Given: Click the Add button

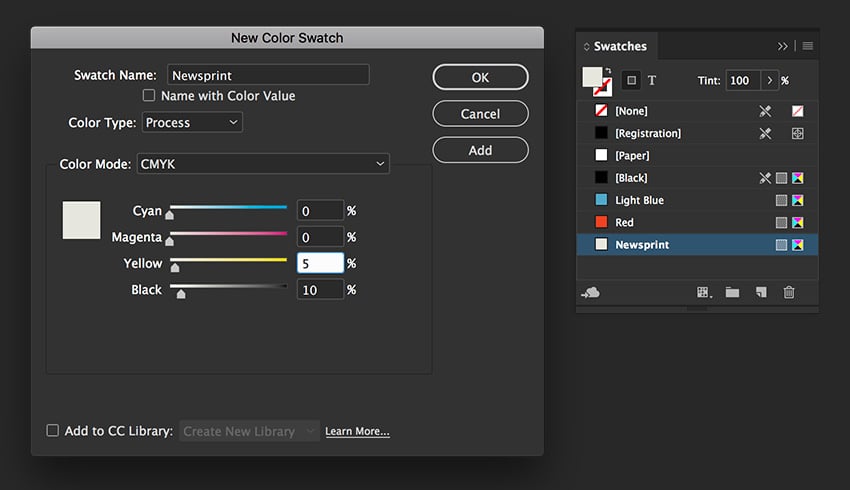Looking at the screenshot, I should coord(480,150).
